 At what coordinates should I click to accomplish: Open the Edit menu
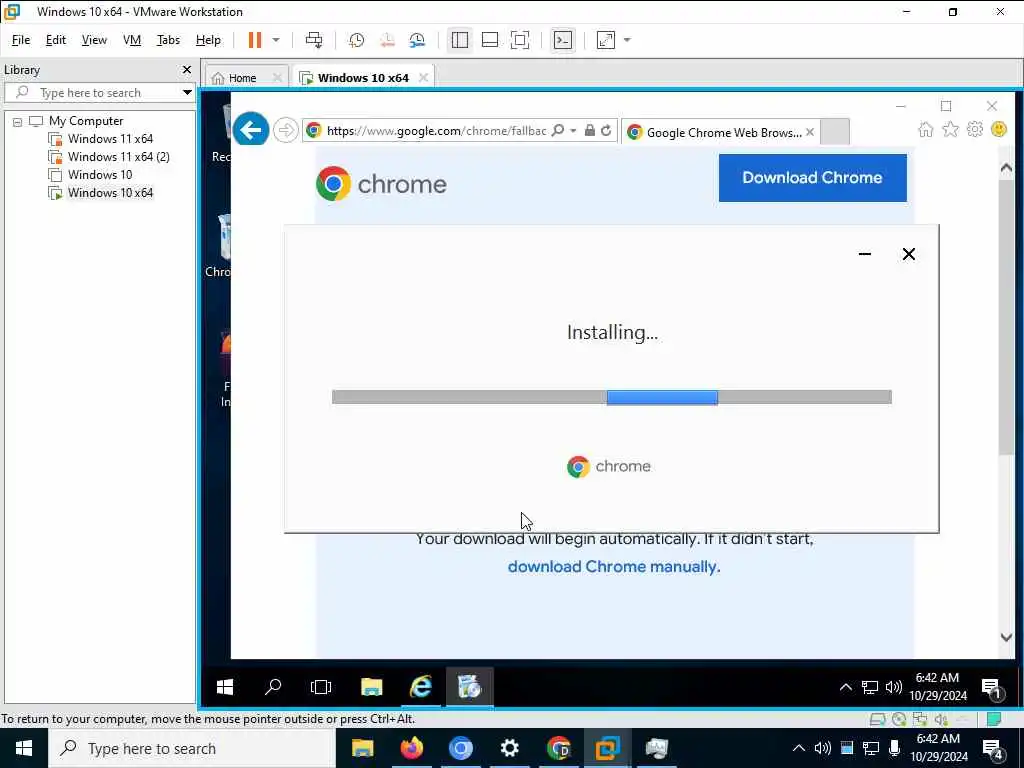point(56,40)
